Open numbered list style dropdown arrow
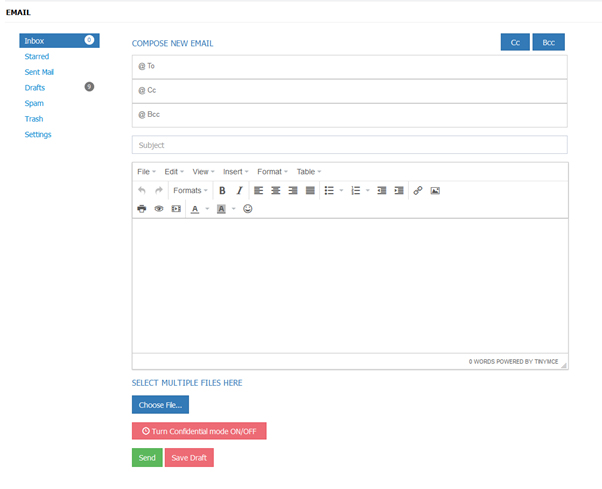Viewport: 602px width, 489px height. coord(368,190)
